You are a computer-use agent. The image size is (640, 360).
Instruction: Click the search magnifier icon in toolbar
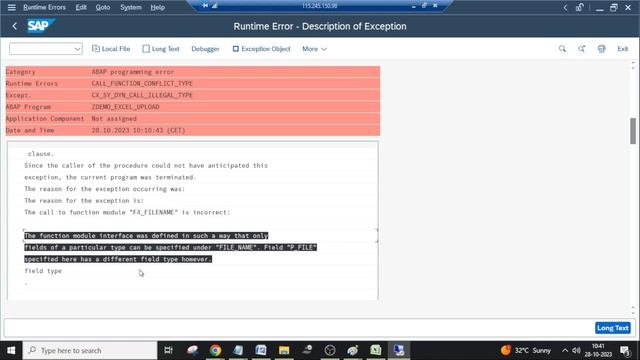(x=562, y=49)
